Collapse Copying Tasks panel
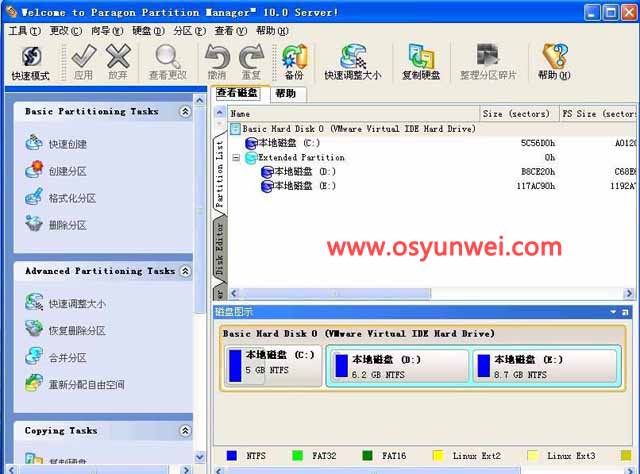This screenshot has width=640, height=474. 185,430
